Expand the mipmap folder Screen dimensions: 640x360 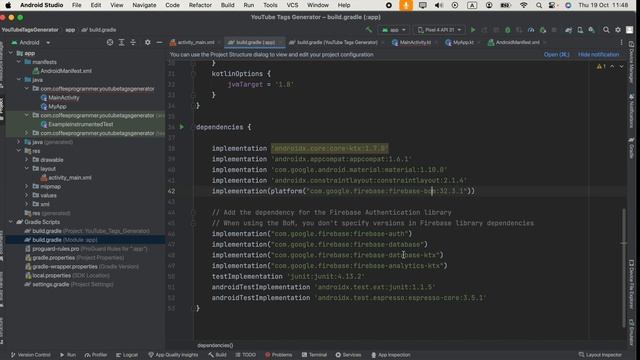tap(27, 186)
